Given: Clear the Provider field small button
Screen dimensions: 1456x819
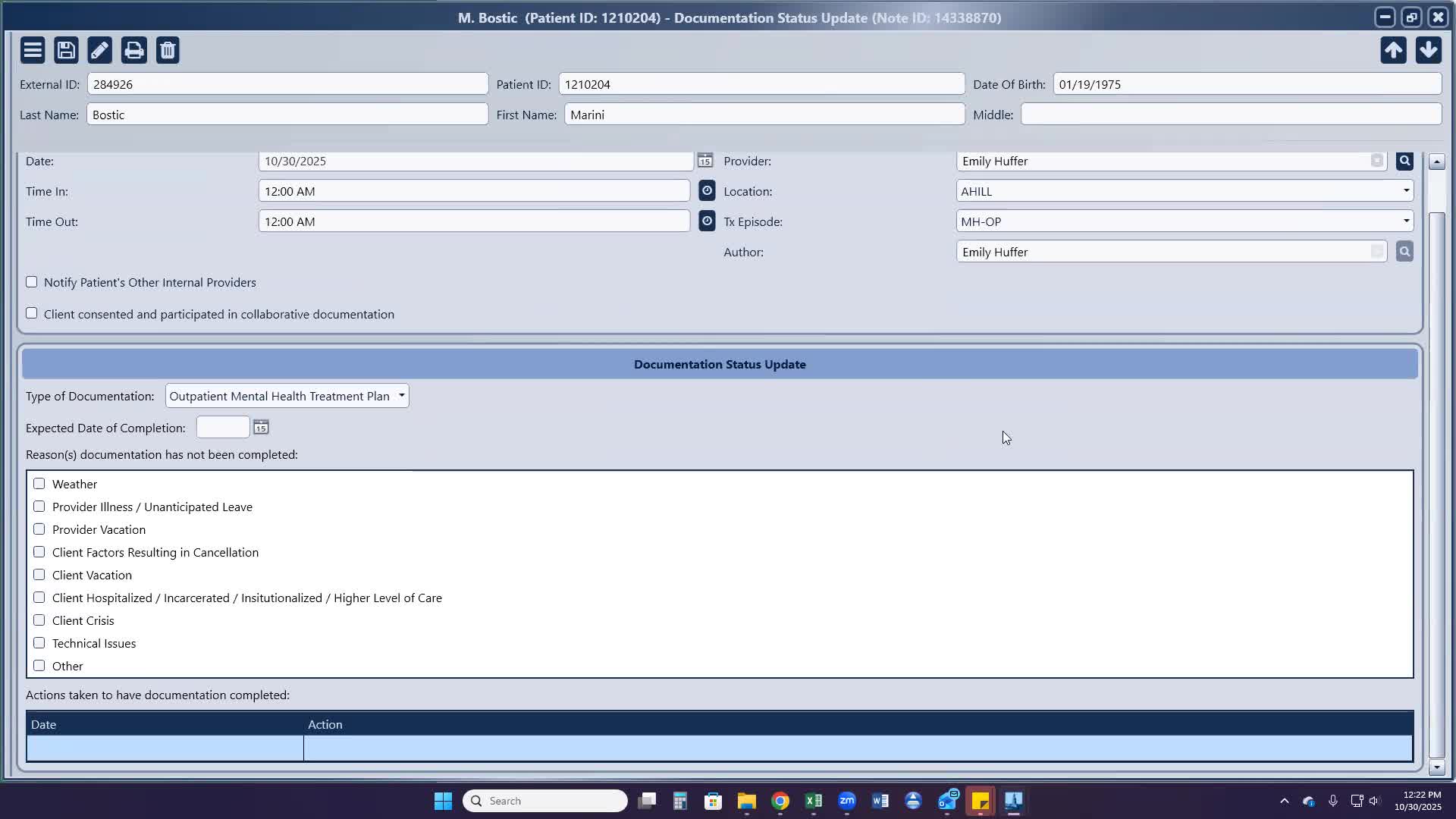Looking at the screenshot, I should tap(1377, 161).
